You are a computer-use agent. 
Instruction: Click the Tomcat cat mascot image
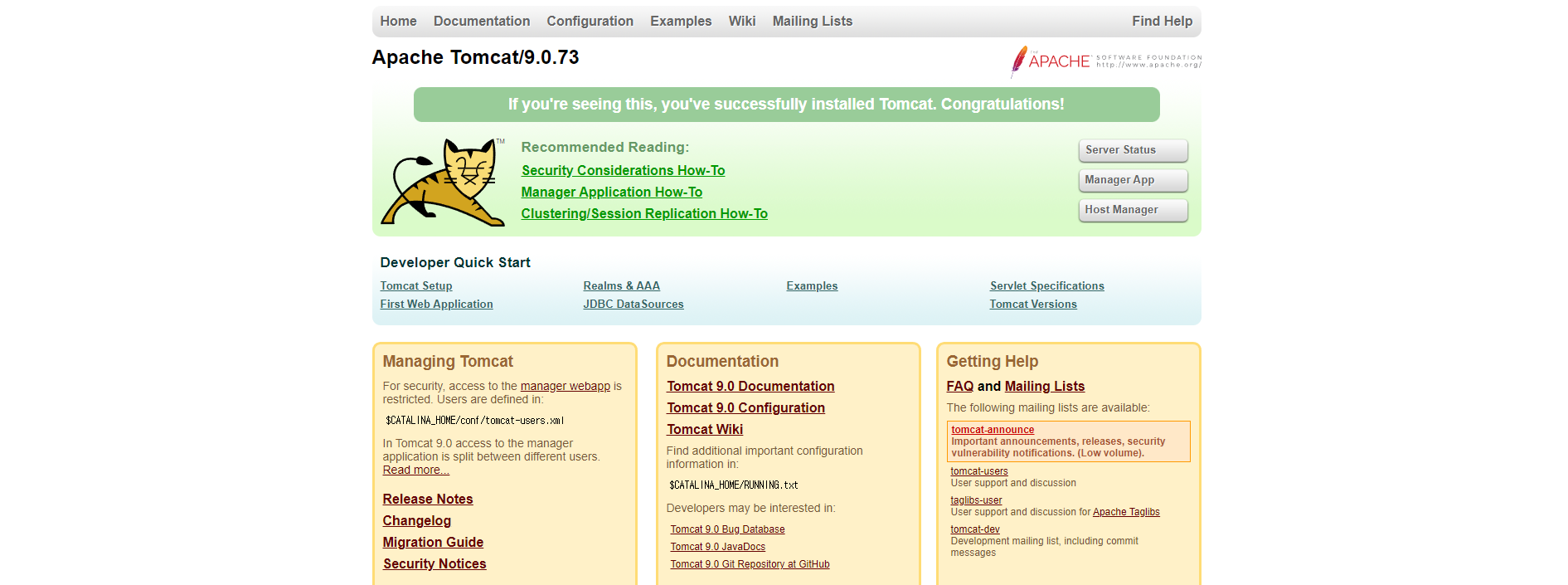click(x=442, y=182)
